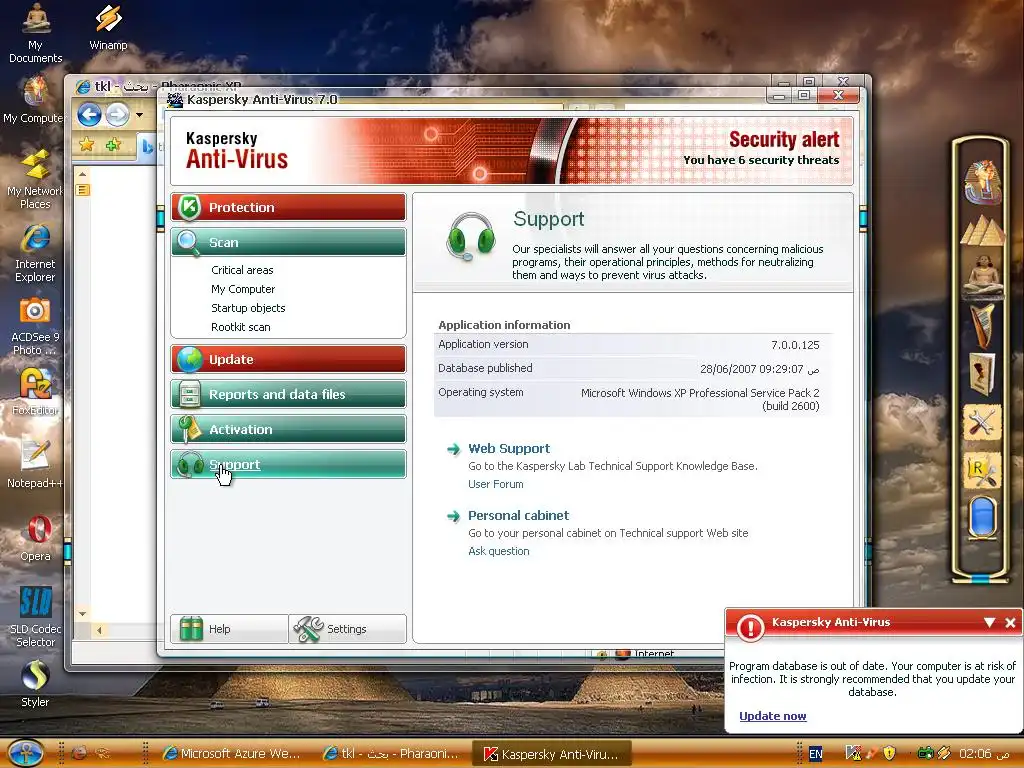1024x768 pixels.
Task: Click the papyrus book dock icon
Action: pyautogui.click(x=983, y=373)
